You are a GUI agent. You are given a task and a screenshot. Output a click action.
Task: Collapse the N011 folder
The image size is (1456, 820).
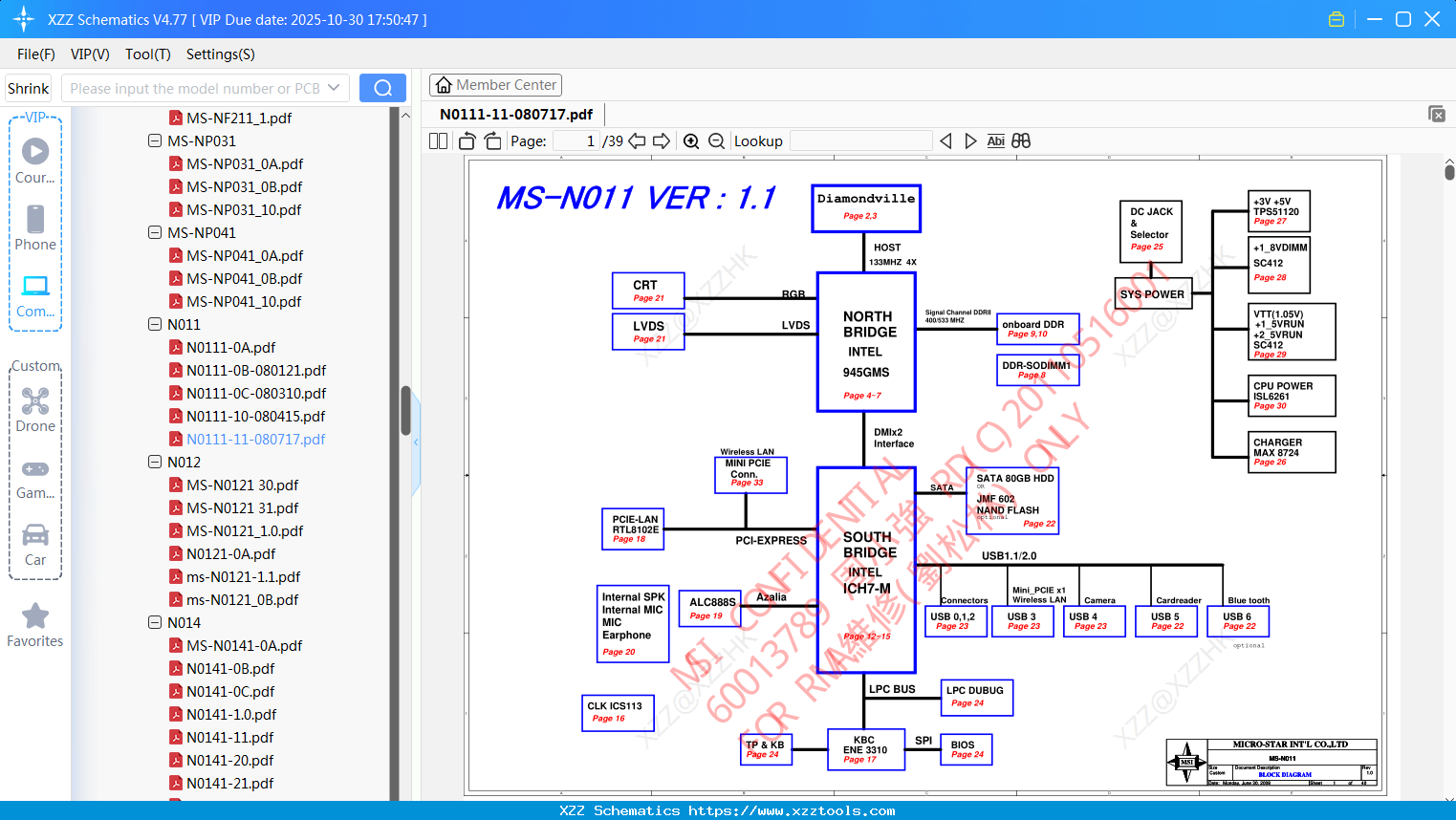155,324
